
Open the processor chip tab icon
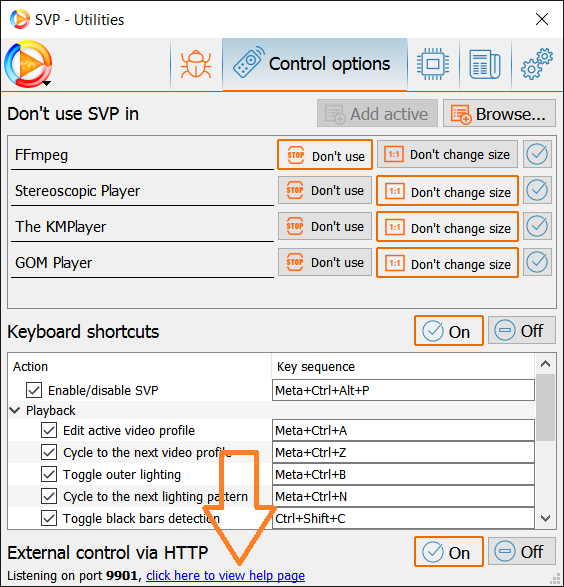coord(433,64)
